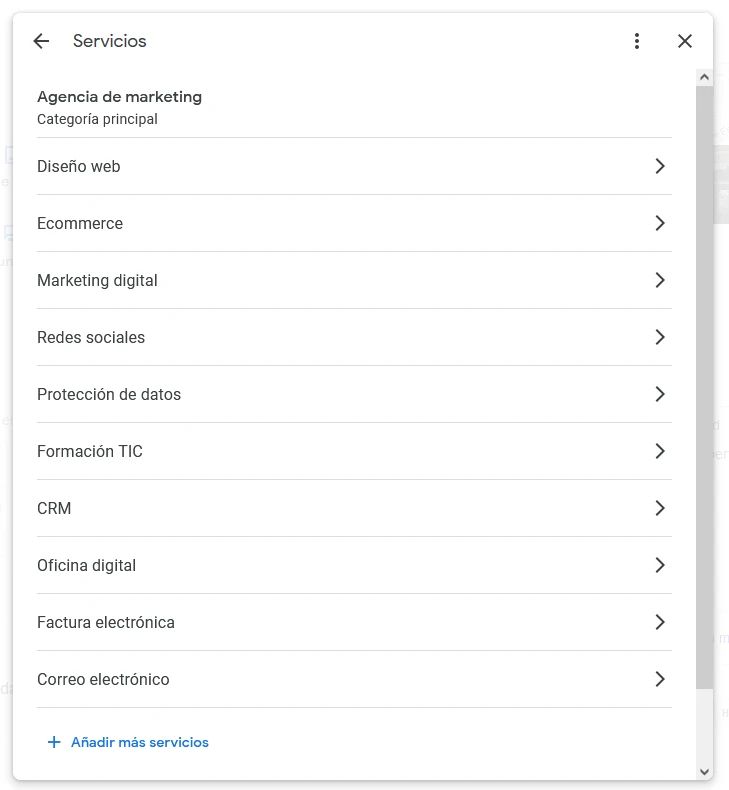Image resolution: width=729 pixels, height=790 pixels.
Task: Click the Redes sociales chevron arrow
Action: pyautogui.click(x=660, y=337)
